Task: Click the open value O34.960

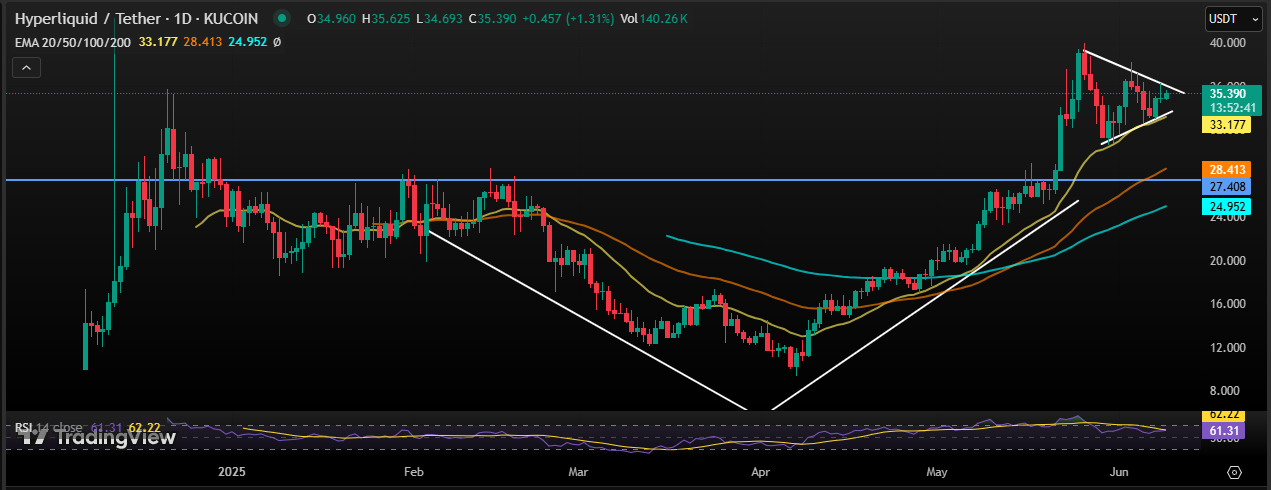Action: (332, 18)
